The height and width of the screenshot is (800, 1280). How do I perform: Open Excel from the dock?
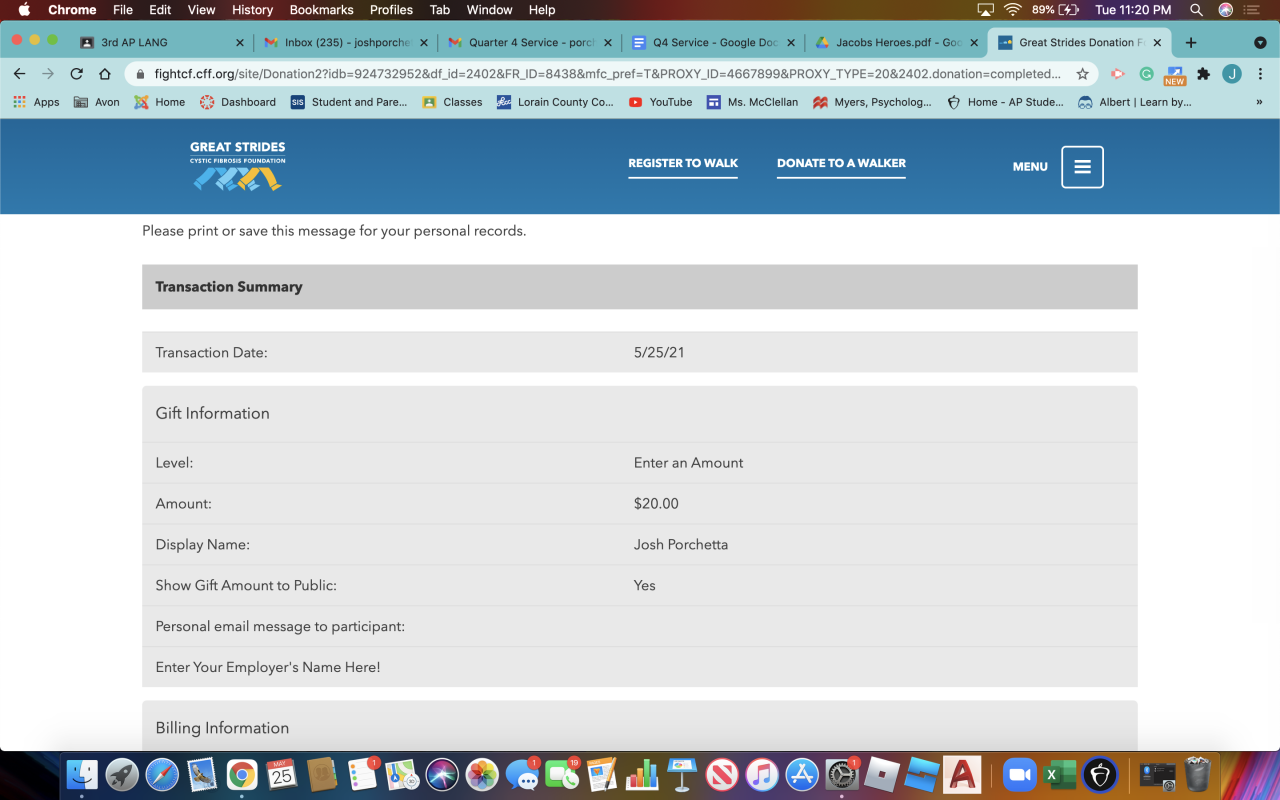[x=1060, y=774]
